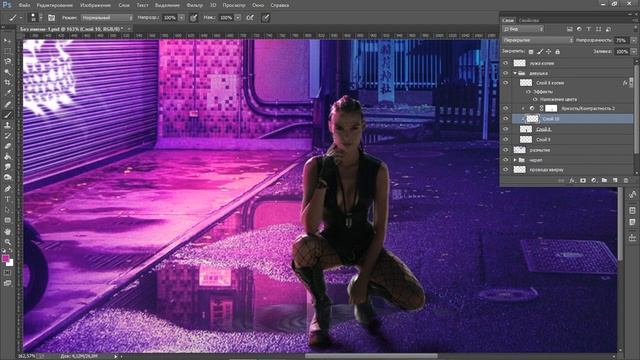Open the 'Изображение' menu
This screenshot has width=640, height=360.
pos(96,5)
